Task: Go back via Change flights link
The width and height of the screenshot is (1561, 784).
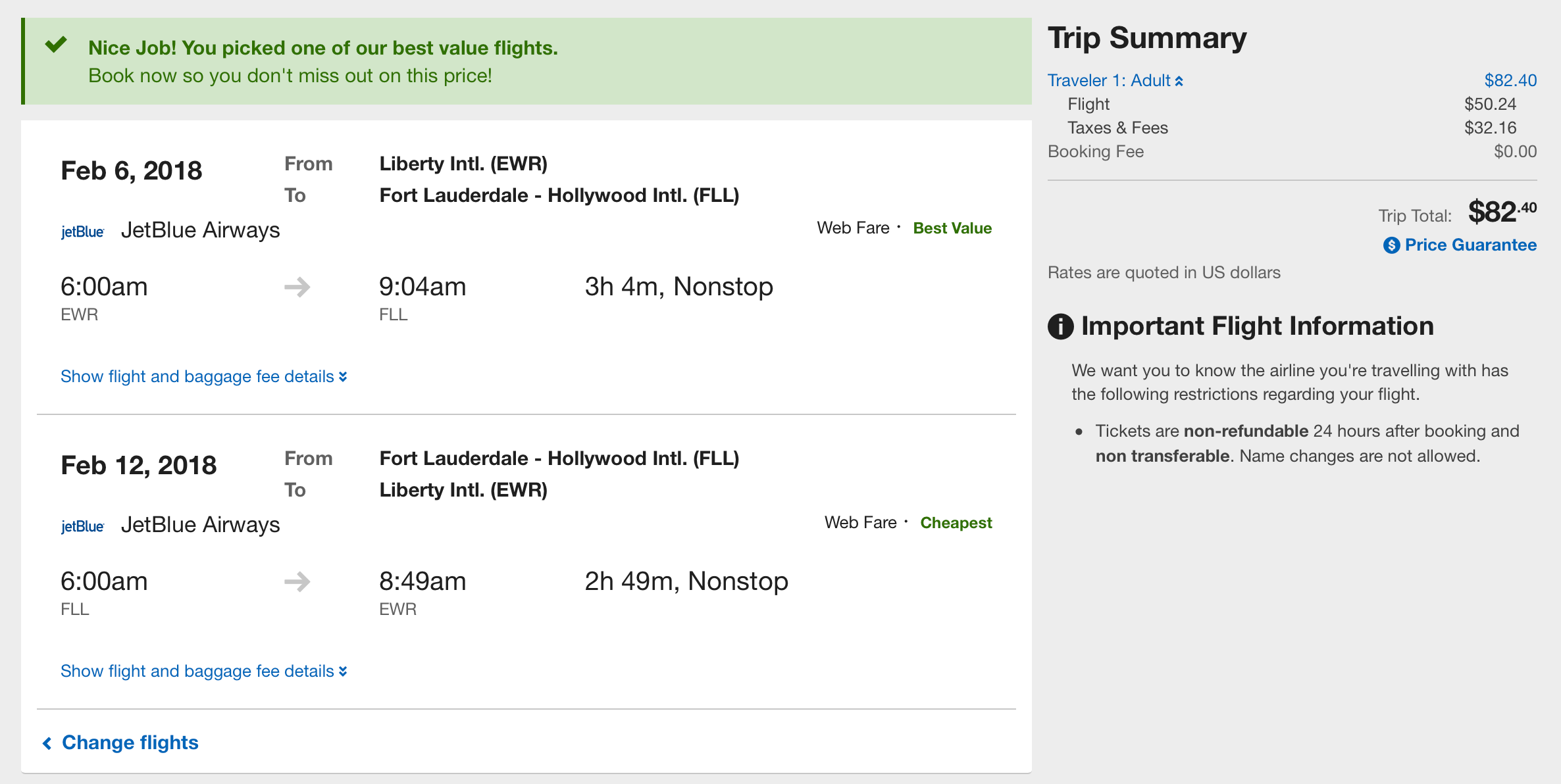Action: 130,743
